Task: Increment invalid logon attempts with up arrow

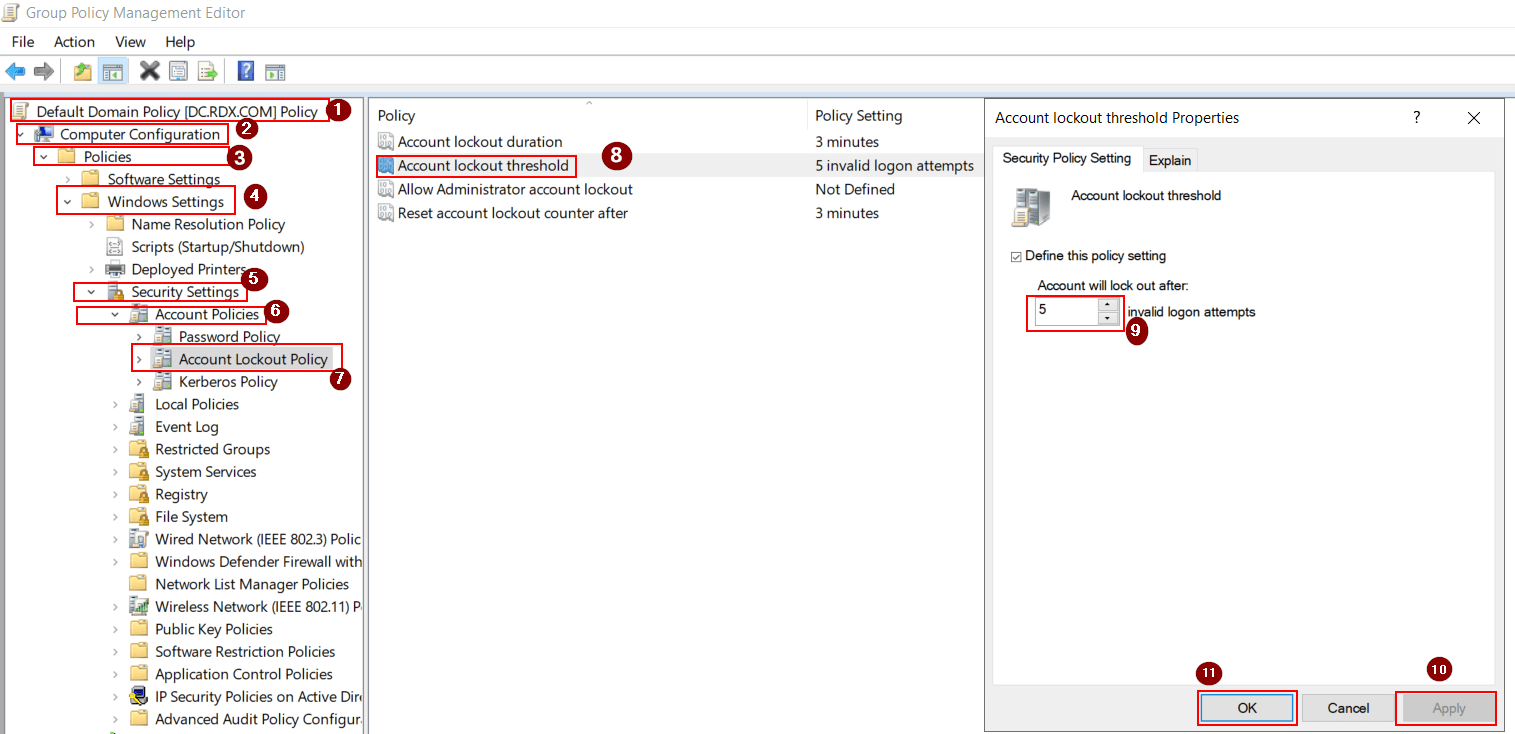Action: tap(1106, 306)
